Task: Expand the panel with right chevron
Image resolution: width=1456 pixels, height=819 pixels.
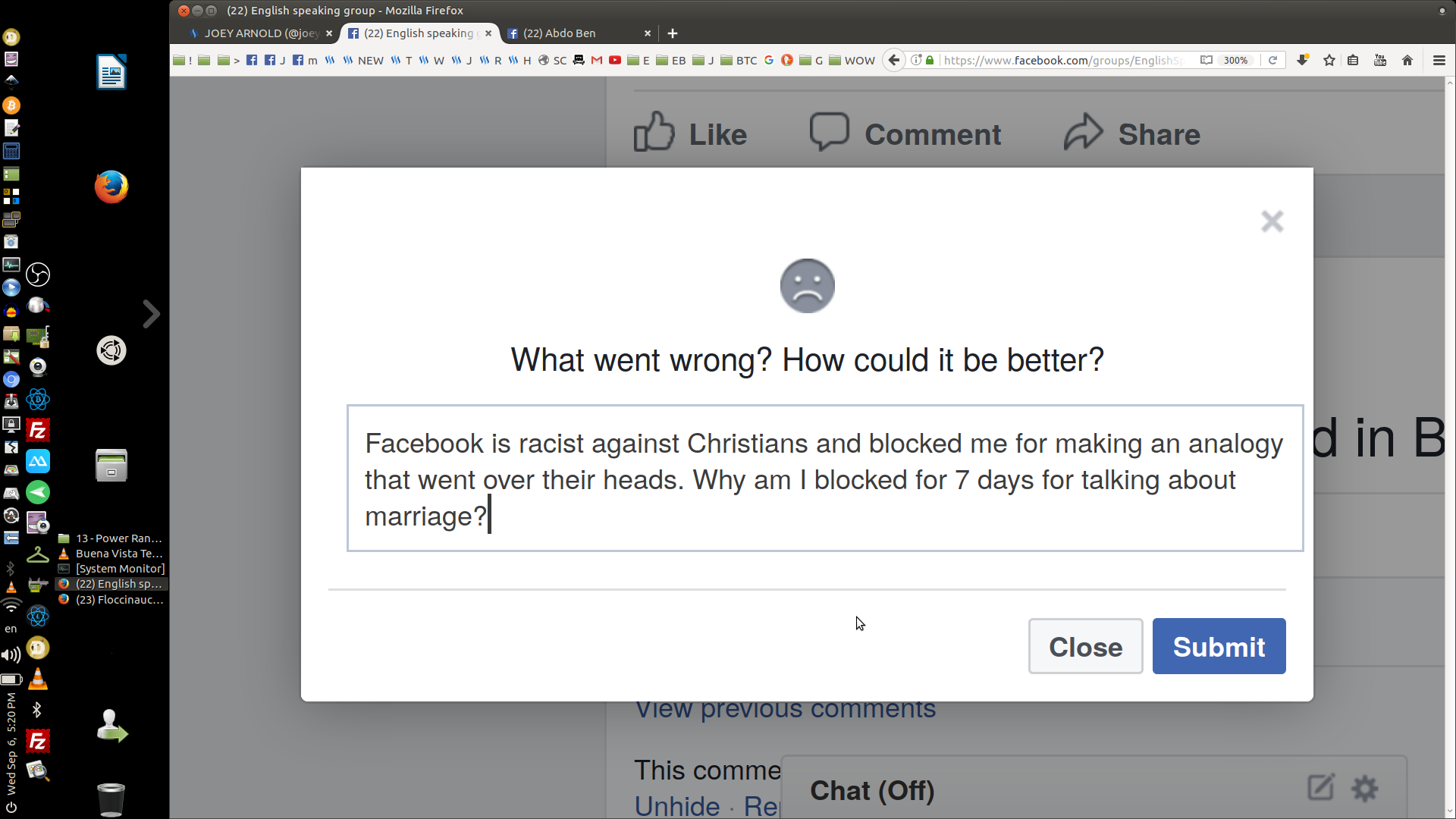Action: [x=151, y=314]
